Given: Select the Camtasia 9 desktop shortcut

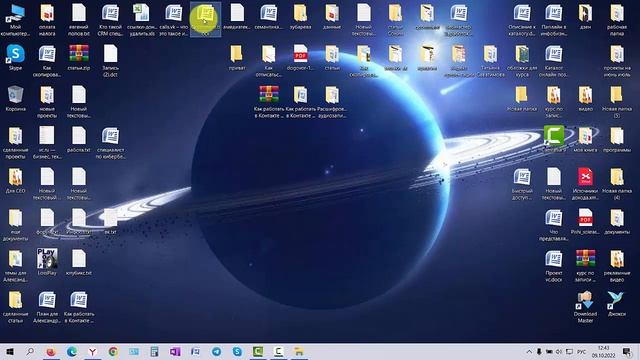Looking at the screenshot, I should coord(554,139).
